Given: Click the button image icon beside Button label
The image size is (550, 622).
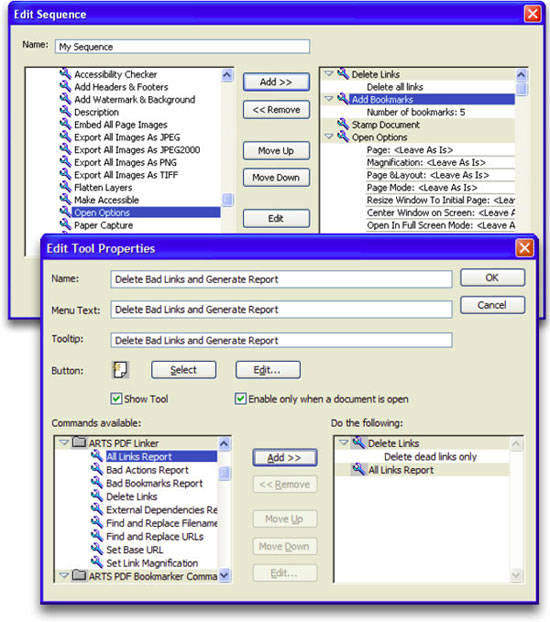Looking at the screenshot, I should 120,370.
